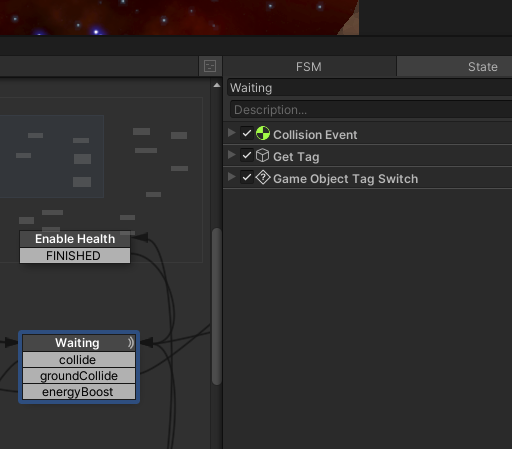Image resolution: width=512 pixels, height=449 pixels.
Task: Switch to the State tab
Action: click(x=455, y=66)
